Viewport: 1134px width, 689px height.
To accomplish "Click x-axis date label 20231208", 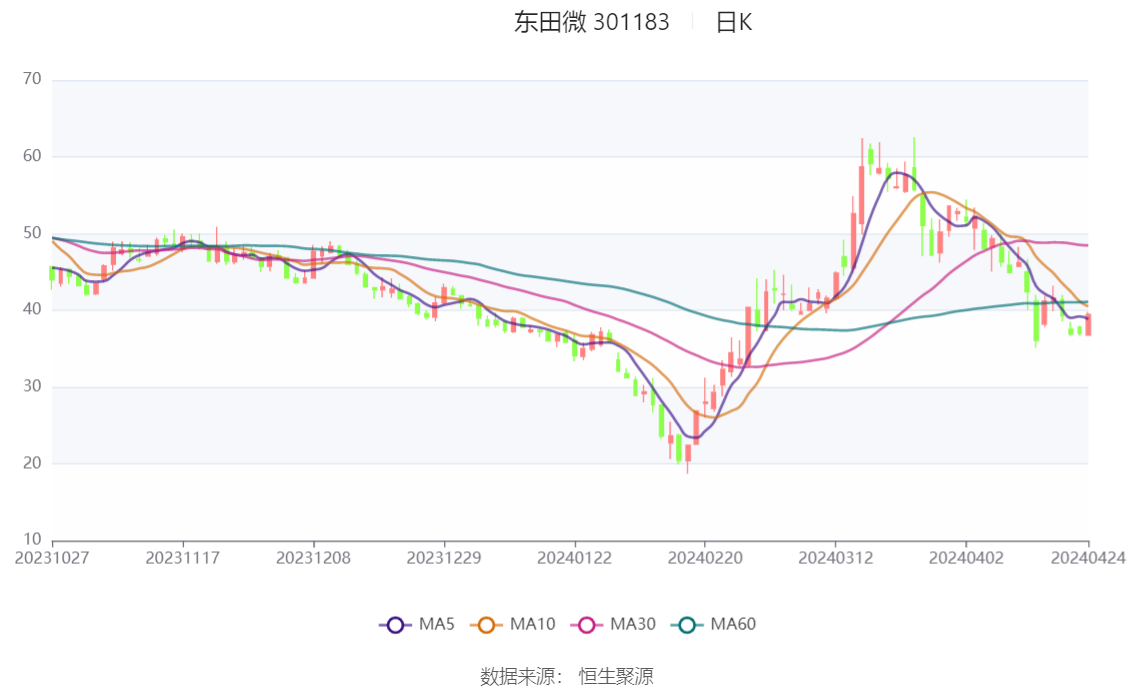I will [x=313, y=558].
